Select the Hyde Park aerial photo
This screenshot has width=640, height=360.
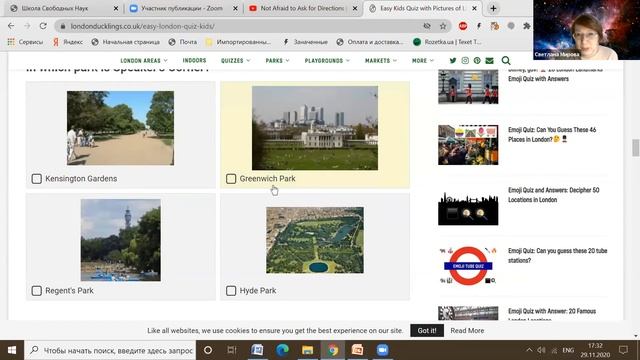click(x=315, y=240)
